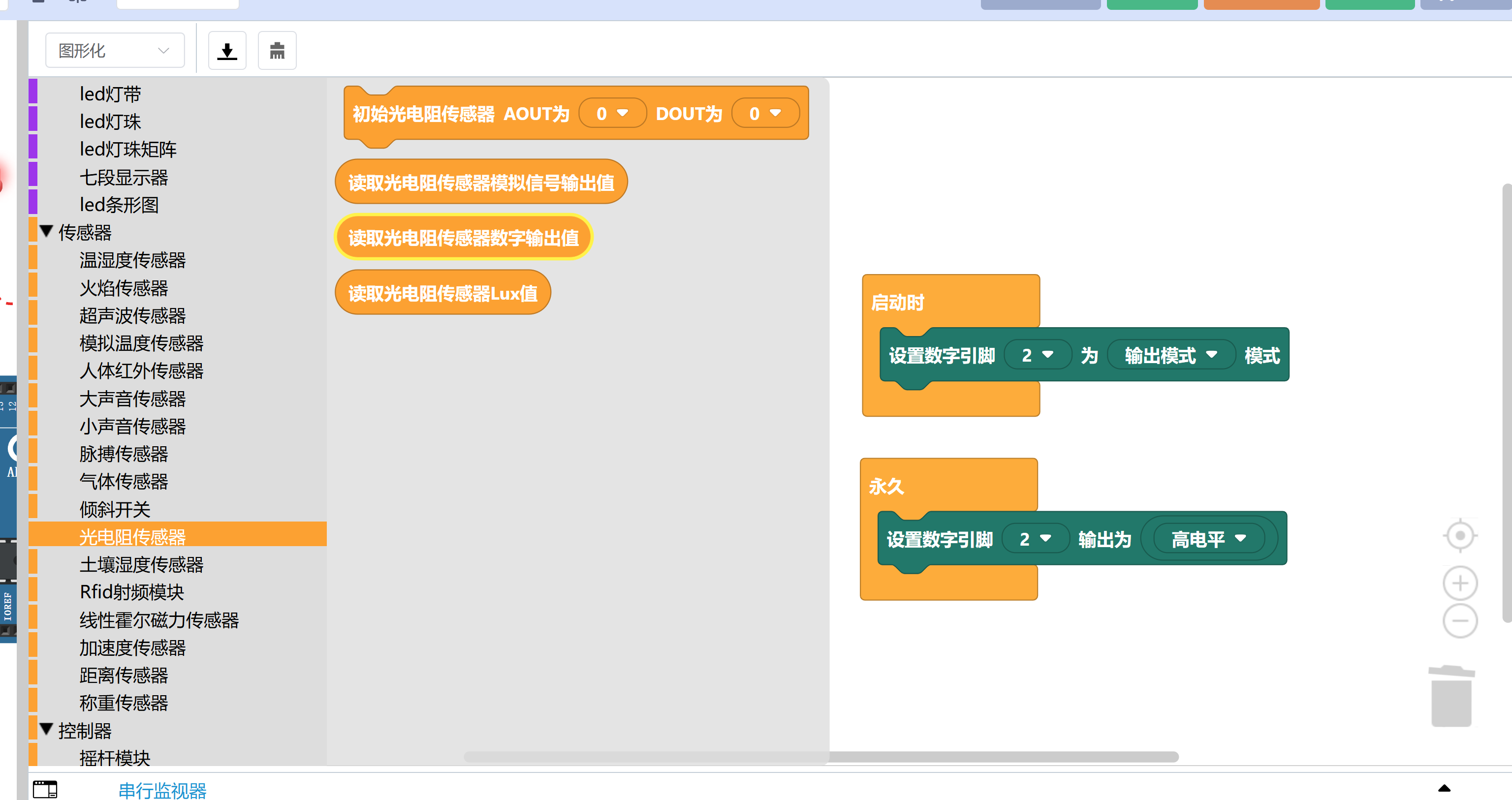Zoom out with the minus icon
Viewport: 1512px width, 800px height.
[1460, 621]
